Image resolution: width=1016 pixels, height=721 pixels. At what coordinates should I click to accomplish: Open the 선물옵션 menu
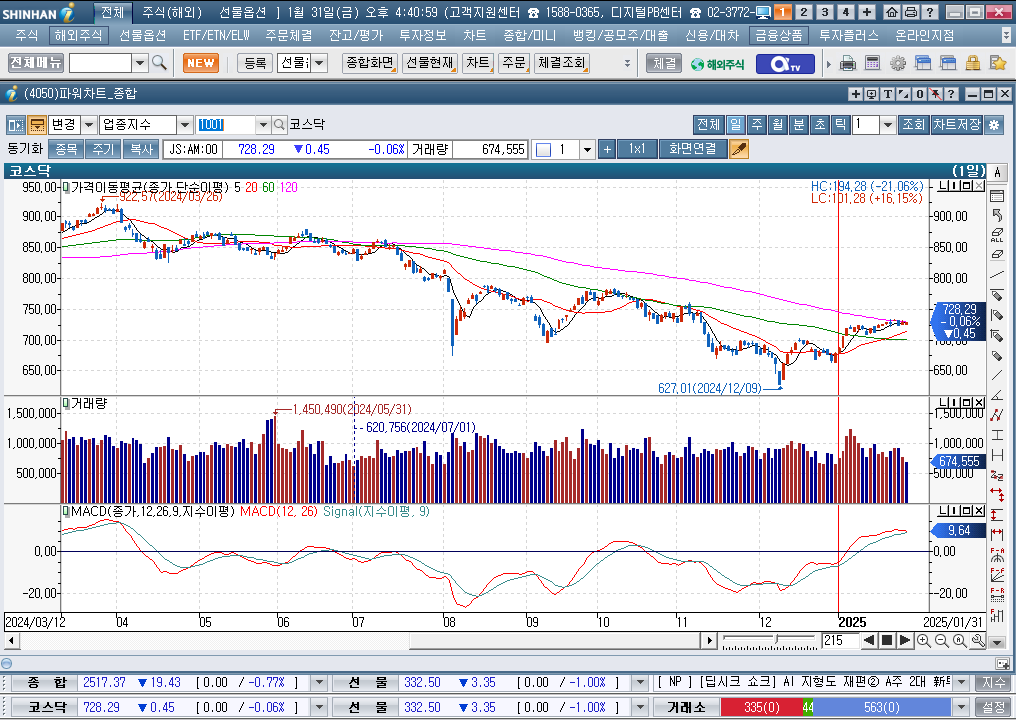tap(143, 35)
